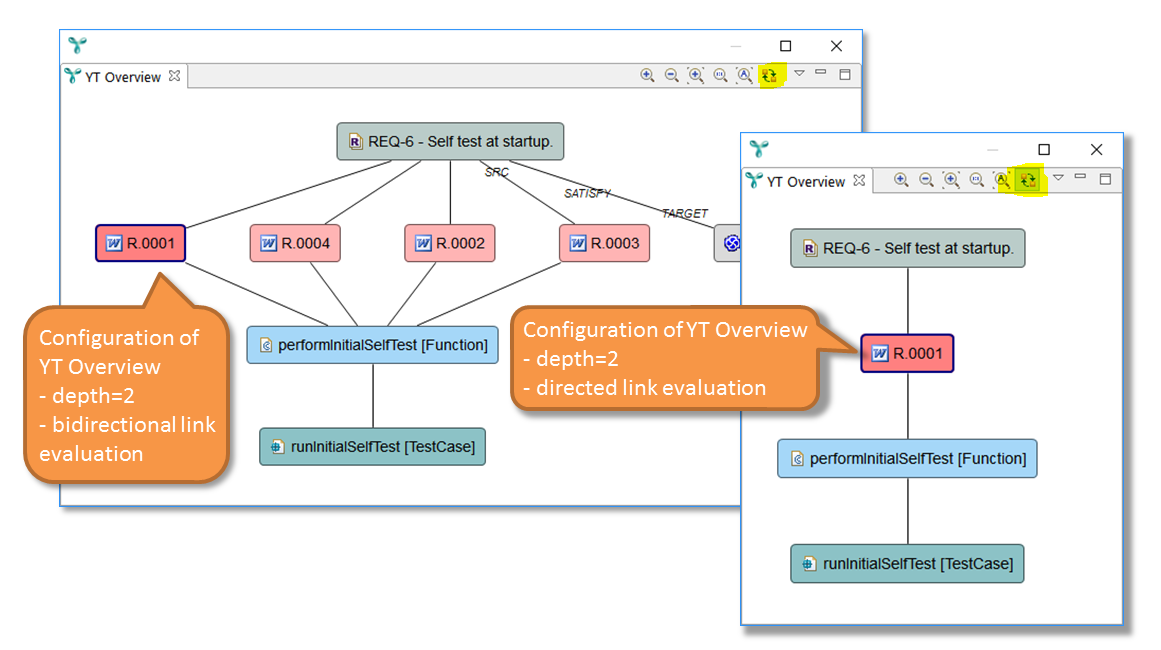Reset zoom to 1:1 in the larger window
The height and width of the screenshot is (650, 1161).
[720, 75]
